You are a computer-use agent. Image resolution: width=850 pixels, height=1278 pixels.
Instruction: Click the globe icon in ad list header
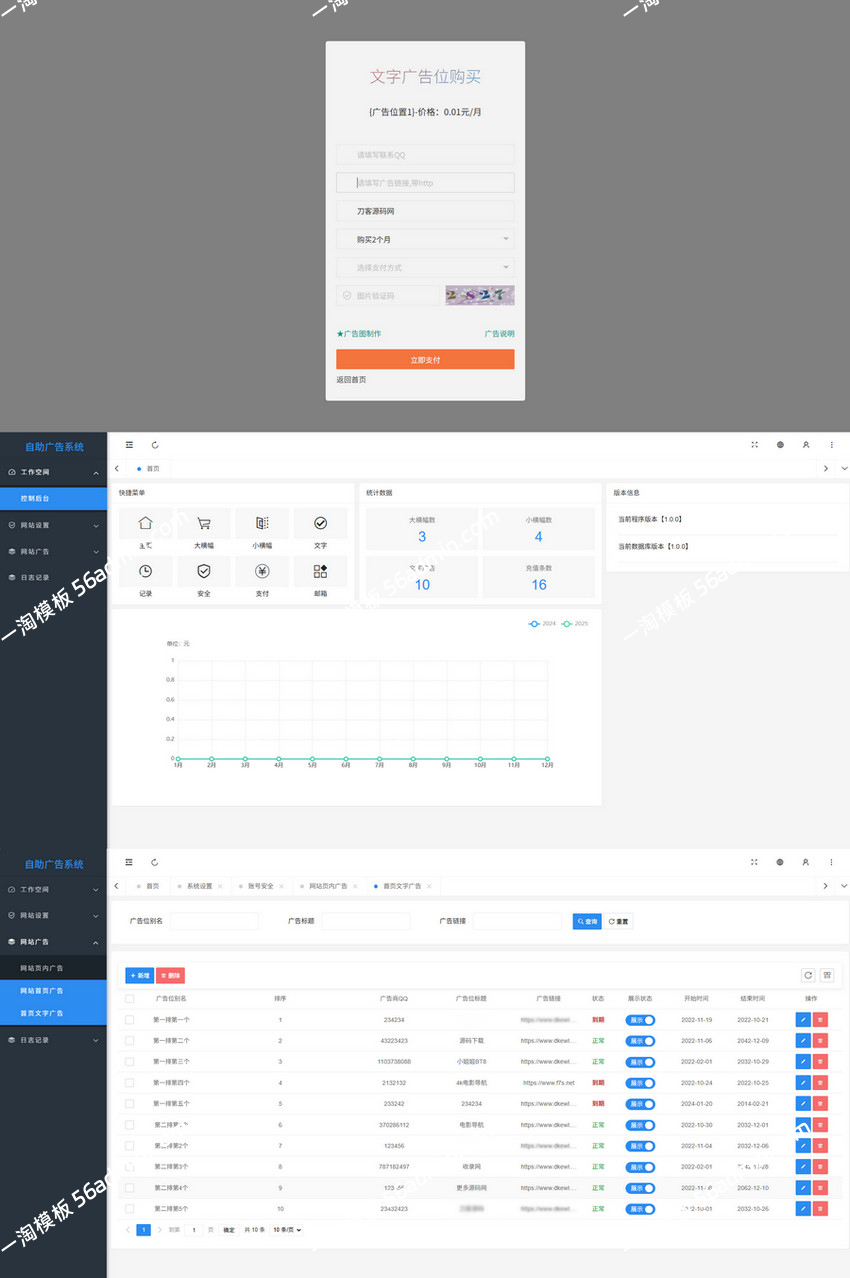[780, 862]
